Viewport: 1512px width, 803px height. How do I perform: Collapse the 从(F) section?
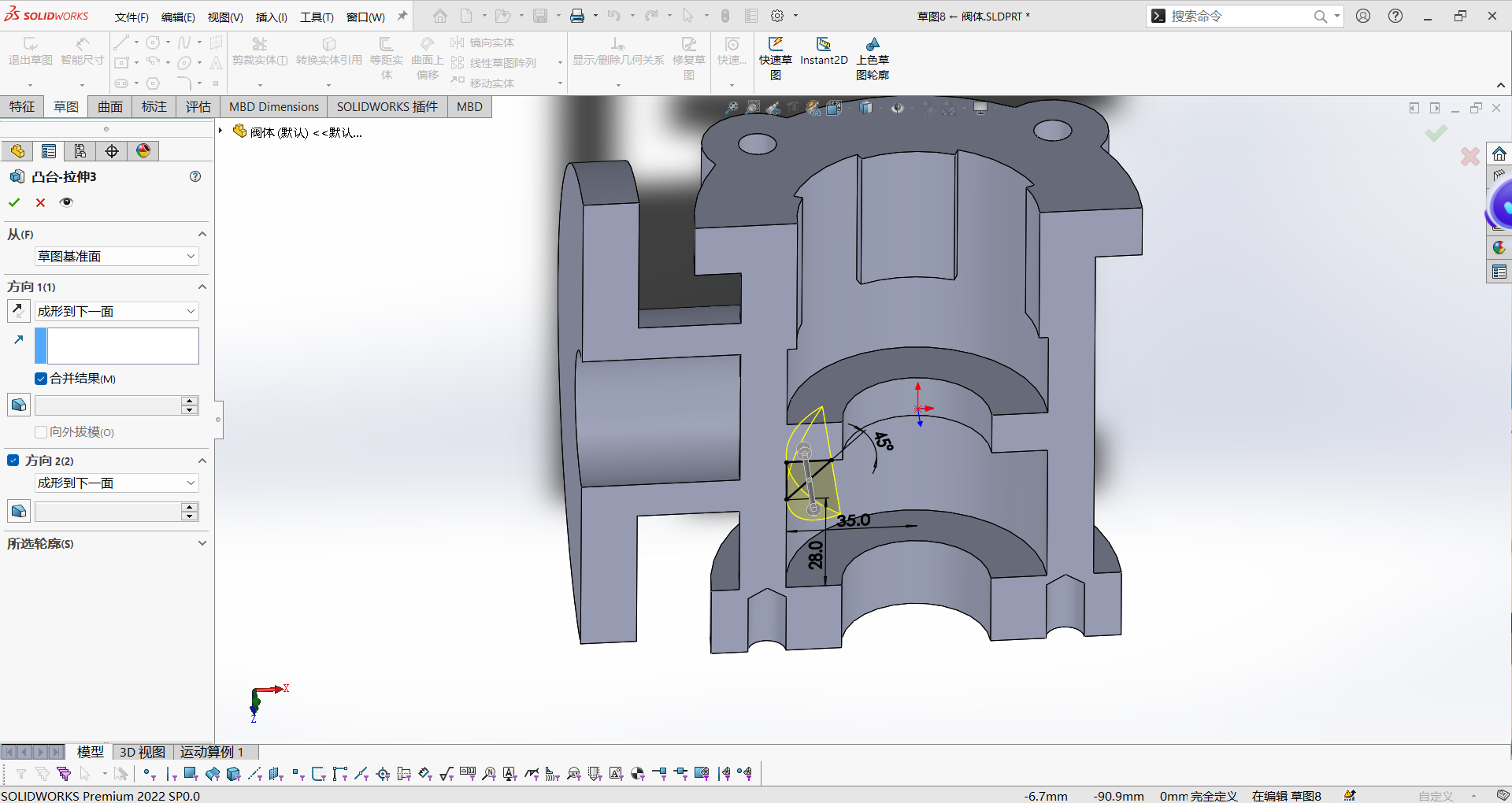[202, 234]
